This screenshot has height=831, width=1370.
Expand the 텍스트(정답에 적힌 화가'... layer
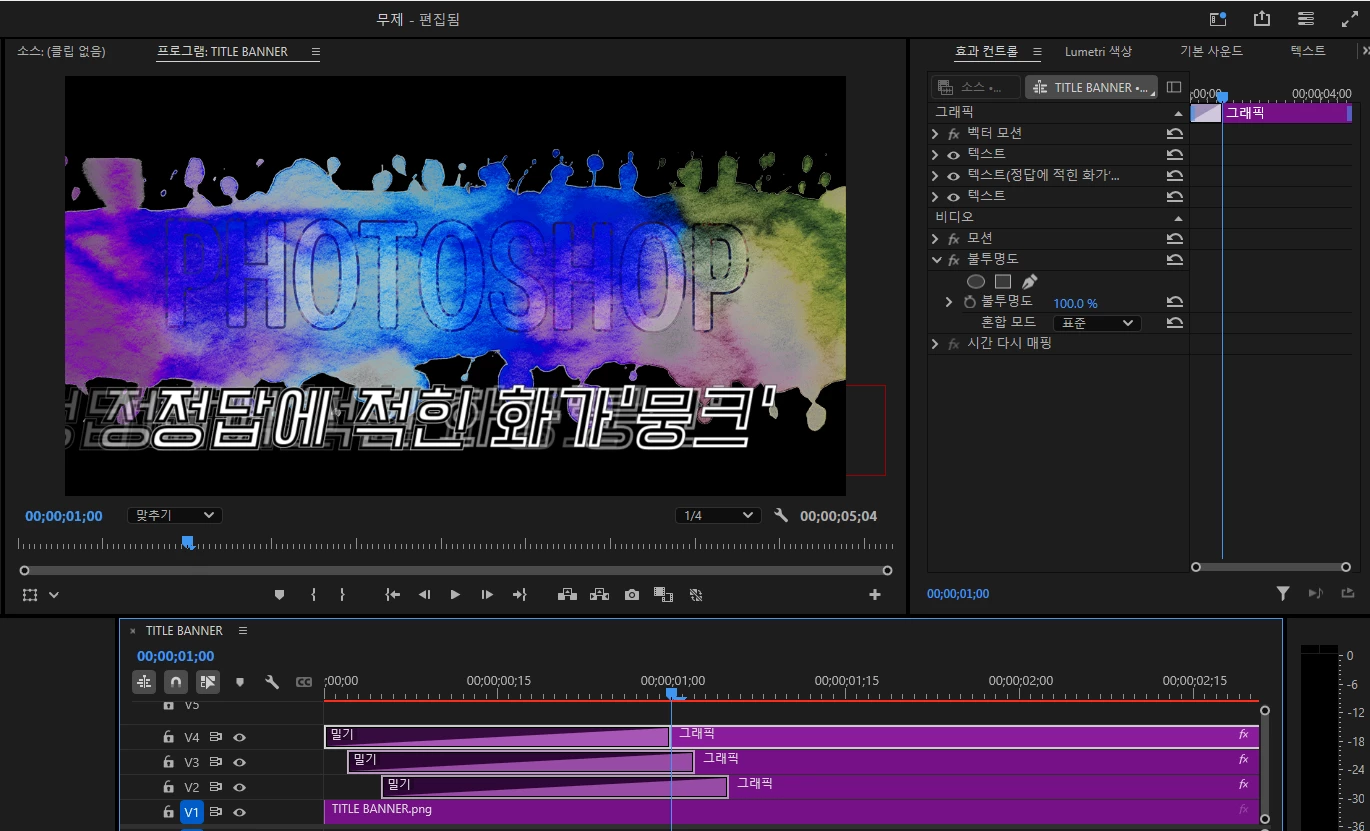(x=935, y=175)
